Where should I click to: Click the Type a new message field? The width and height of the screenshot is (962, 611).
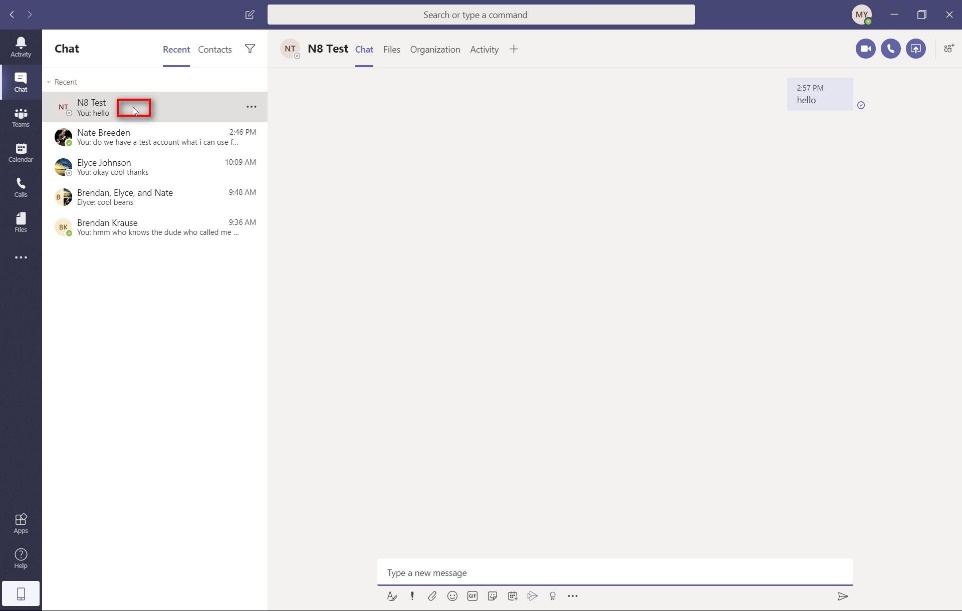[615, 572]
